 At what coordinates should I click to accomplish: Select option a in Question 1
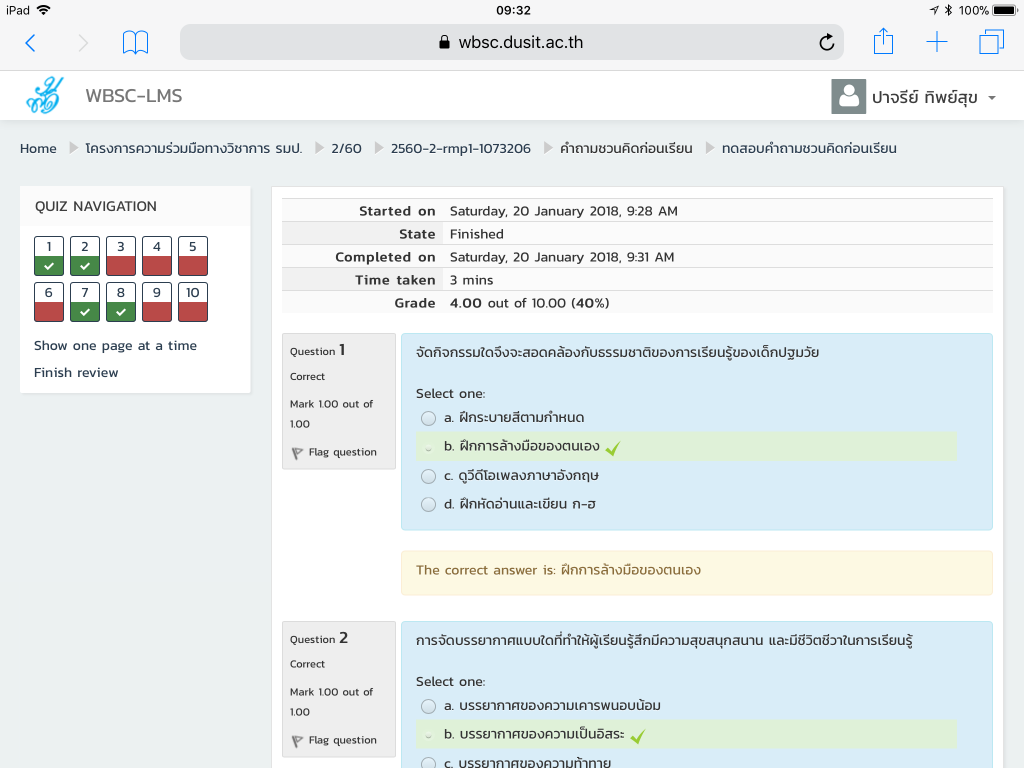(x=428, y=418)
